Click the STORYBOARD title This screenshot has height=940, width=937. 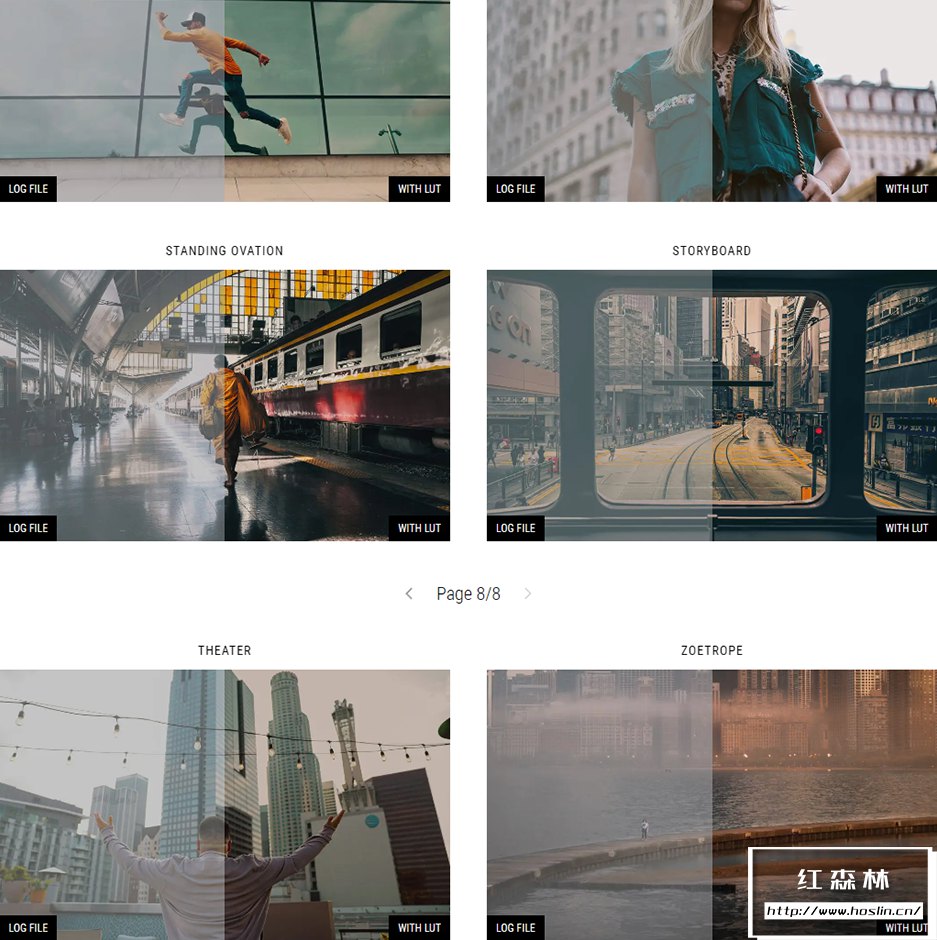pos(712,251)
